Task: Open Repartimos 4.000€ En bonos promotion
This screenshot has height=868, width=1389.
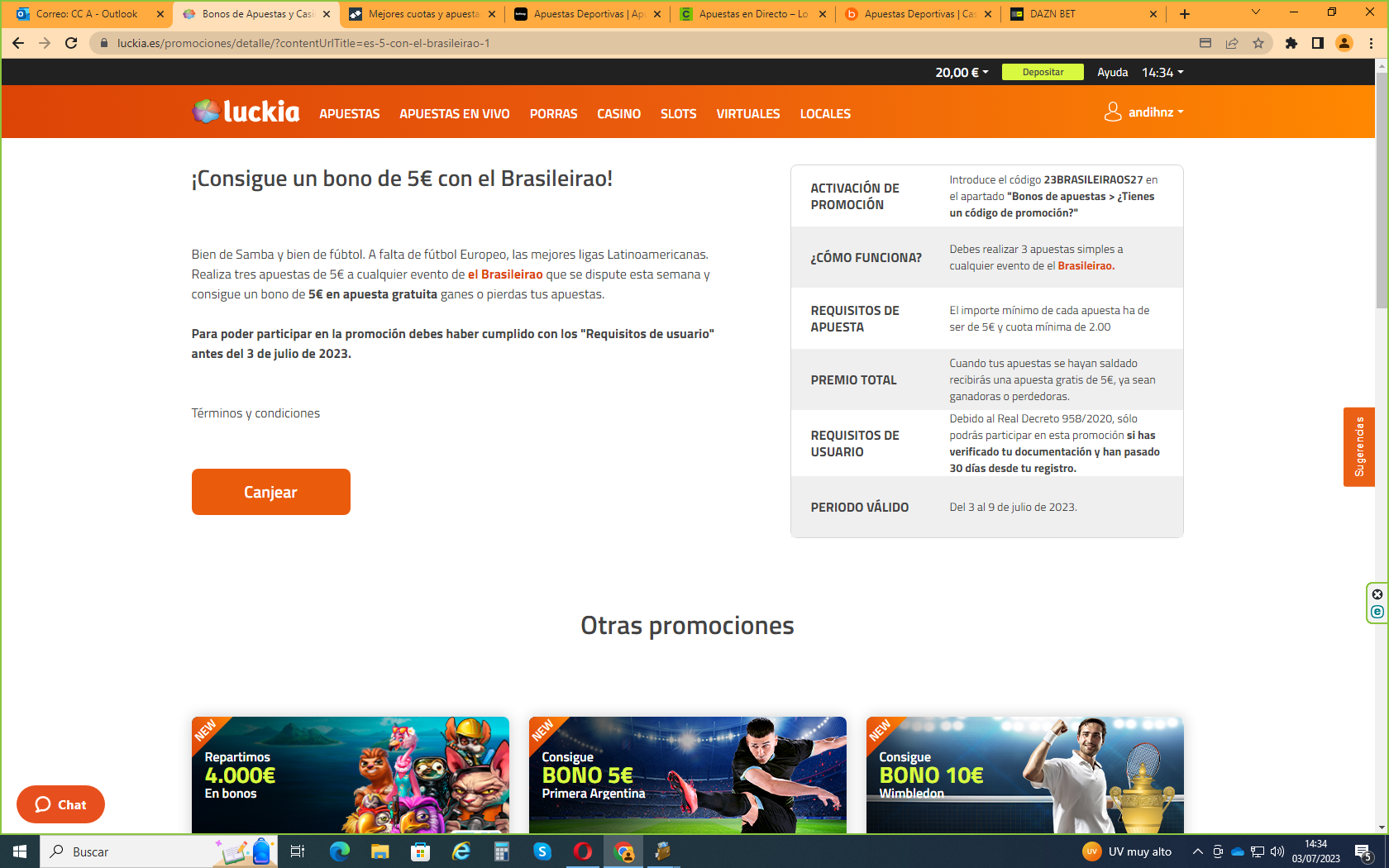Action: pyautogui.click(x=351, y=775)
